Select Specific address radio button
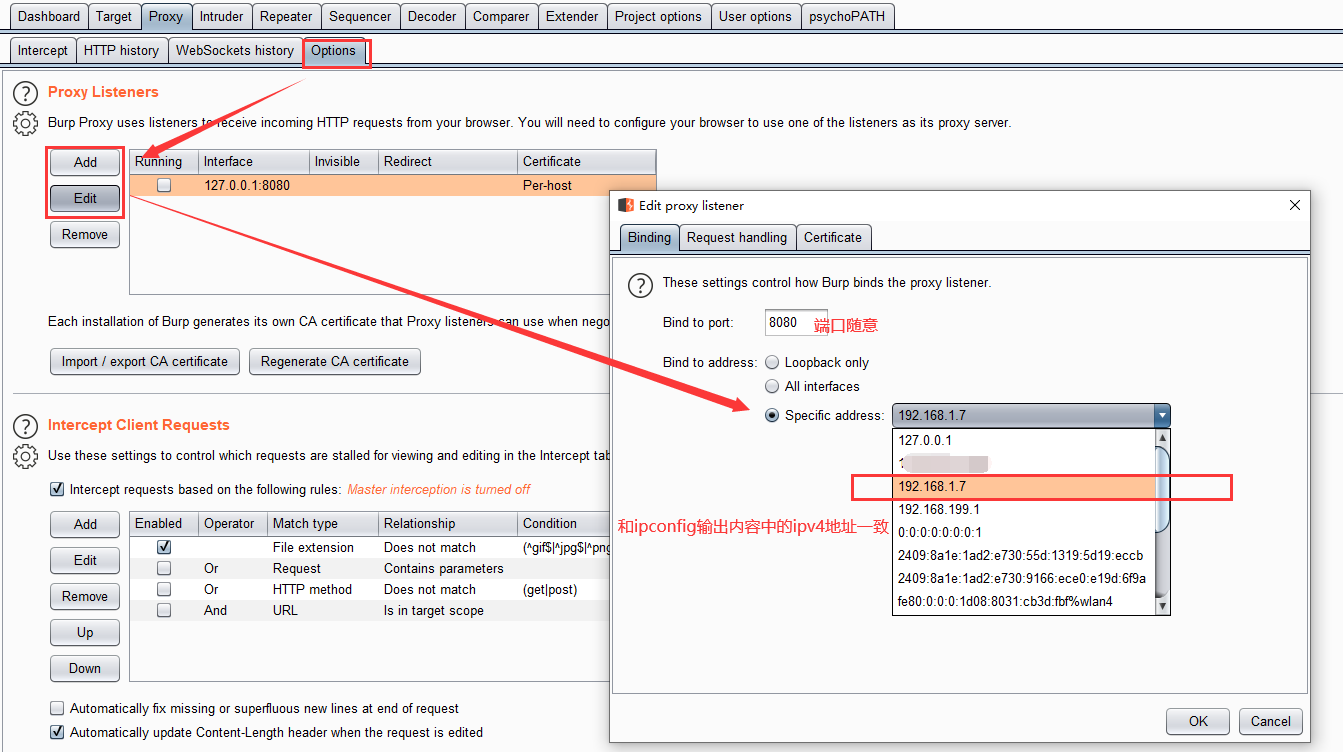 tap(772, 415)
